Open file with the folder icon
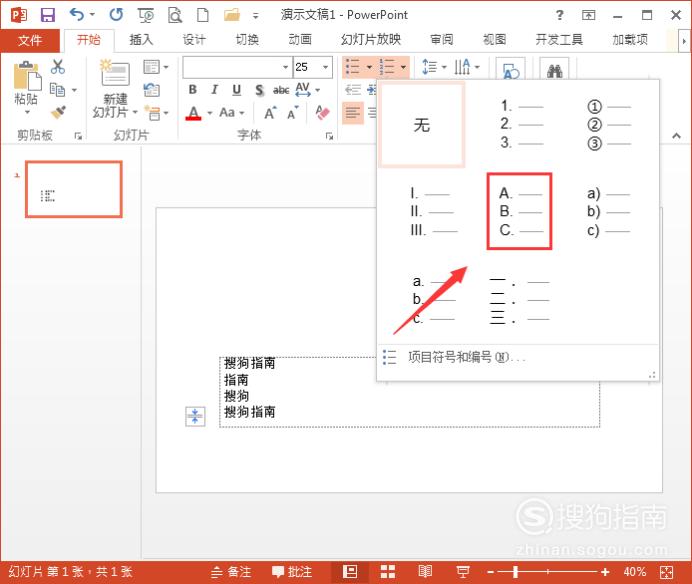This screenshot has width=692, height=584. [232, 15]
